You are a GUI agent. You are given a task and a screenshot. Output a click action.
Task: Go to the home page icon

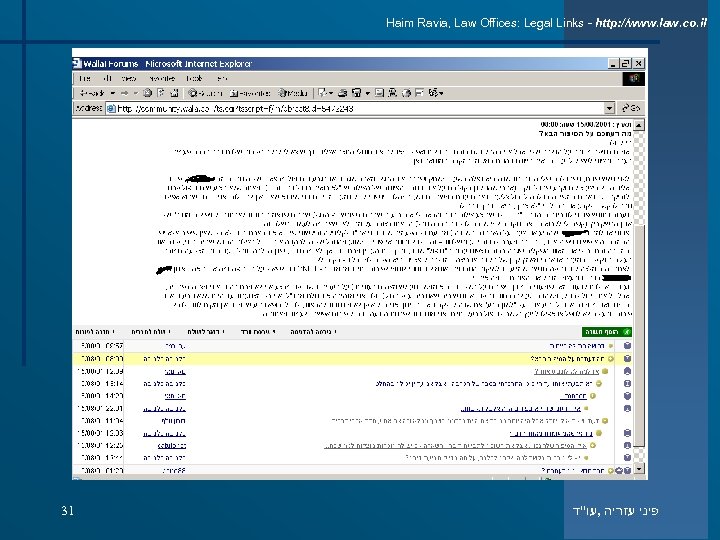[174, 93]
